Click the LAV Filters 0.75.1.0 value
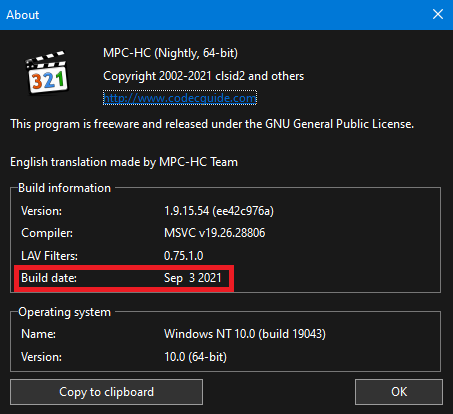This screenshot has height=414, width=453. tap(183, 256)
